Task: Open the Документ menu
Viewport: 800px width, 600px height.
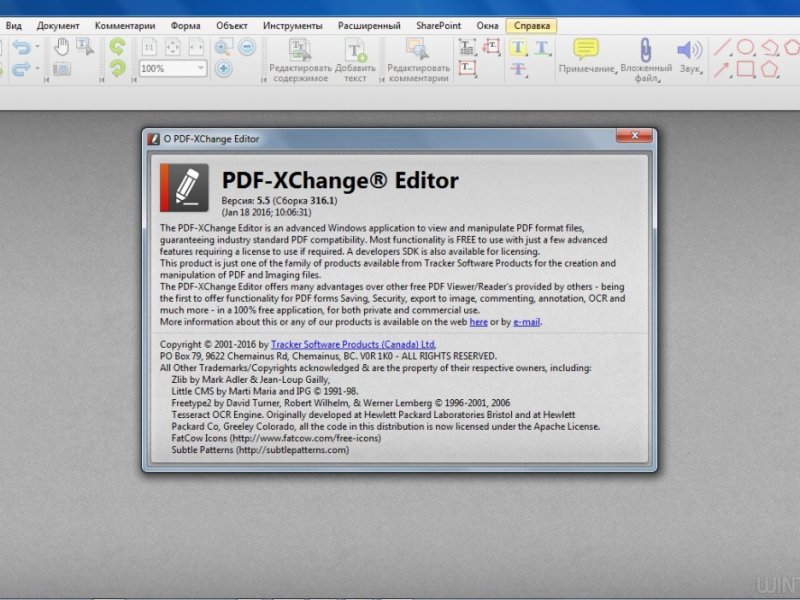Action: pyautogui.click(x=58, y=26)
